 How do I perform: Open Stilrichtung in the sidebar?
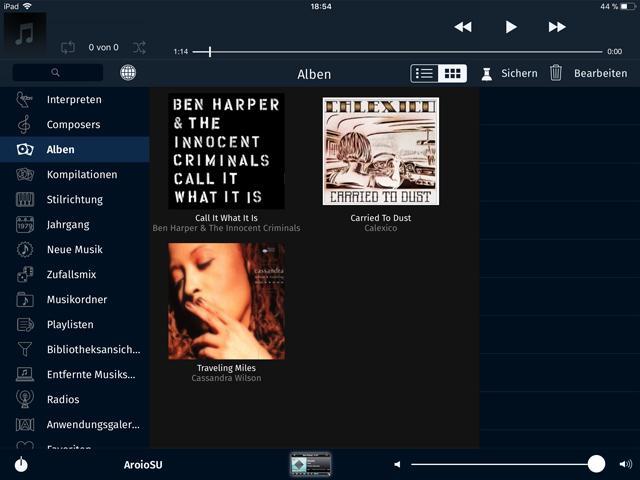(x=75, y=200)
